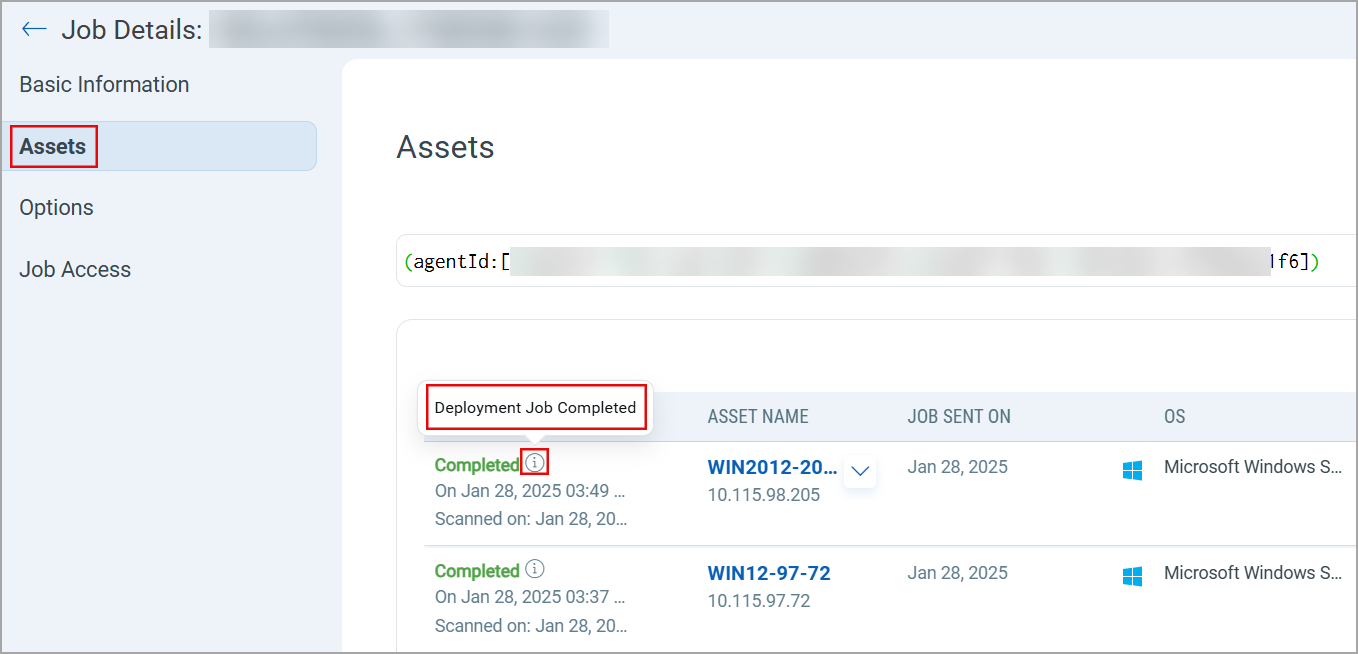Click the Windows OS icon for WIN2012-20 asset
1358x654 pixels.
[1132, 470]
